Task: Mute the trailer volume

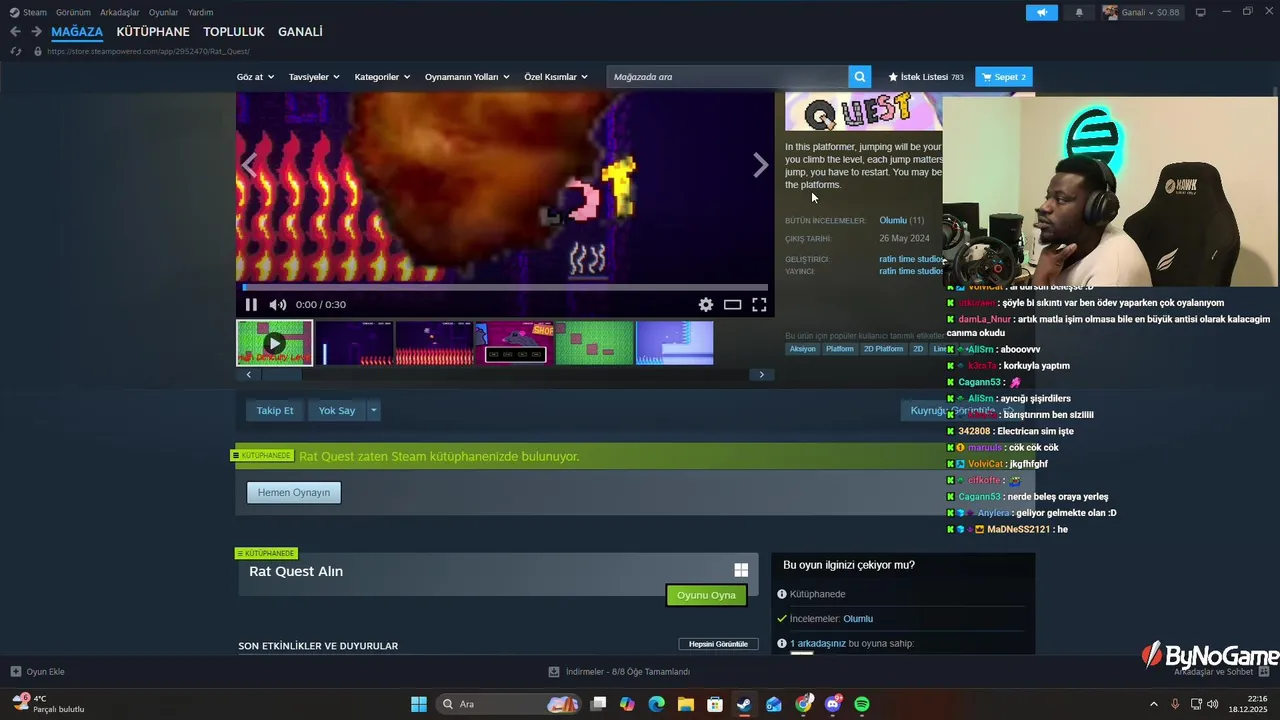Action: click(277, 305)
